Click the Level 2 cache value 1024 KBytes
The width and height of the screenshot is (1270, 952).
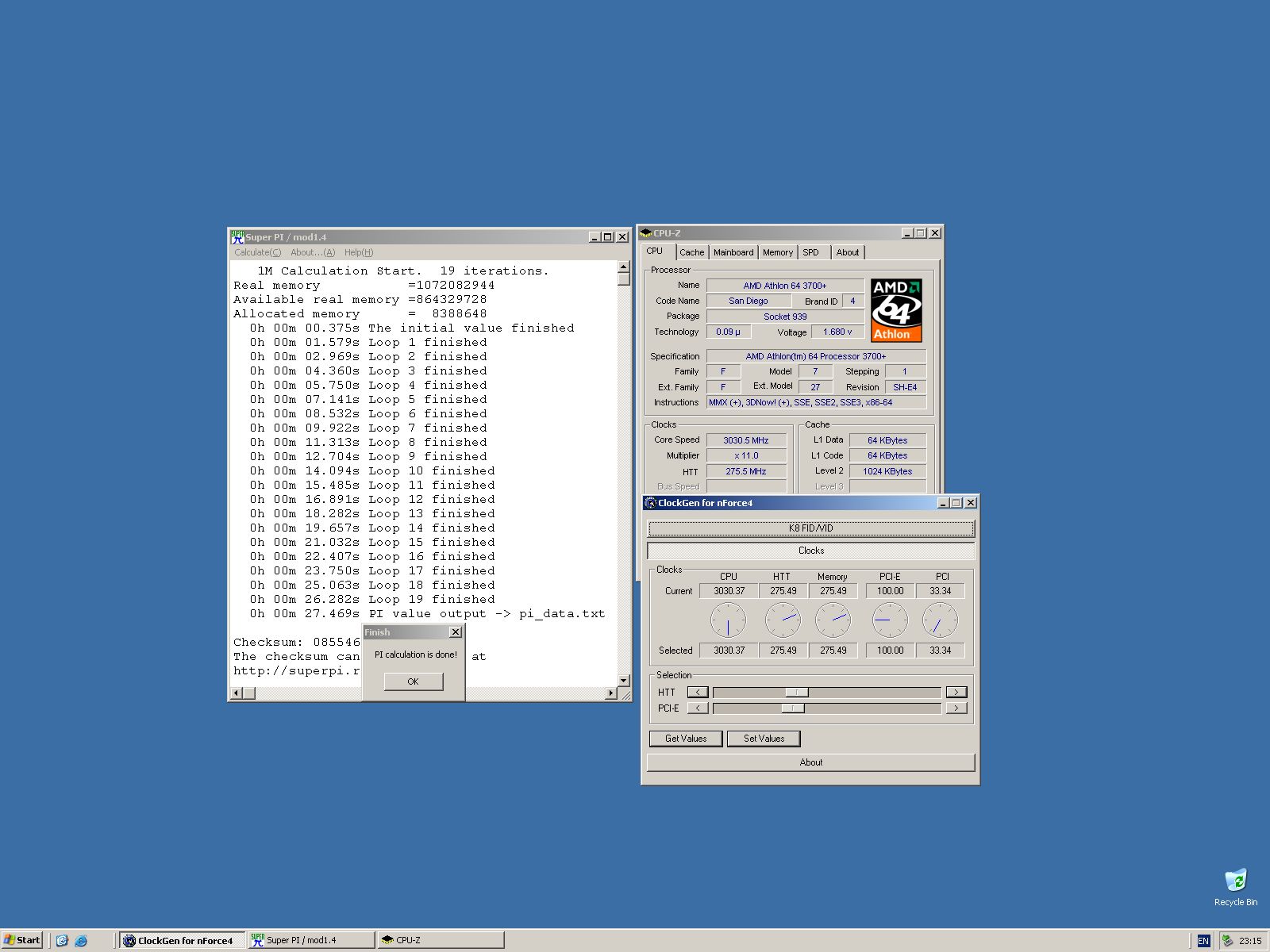(x=887, y=471)
